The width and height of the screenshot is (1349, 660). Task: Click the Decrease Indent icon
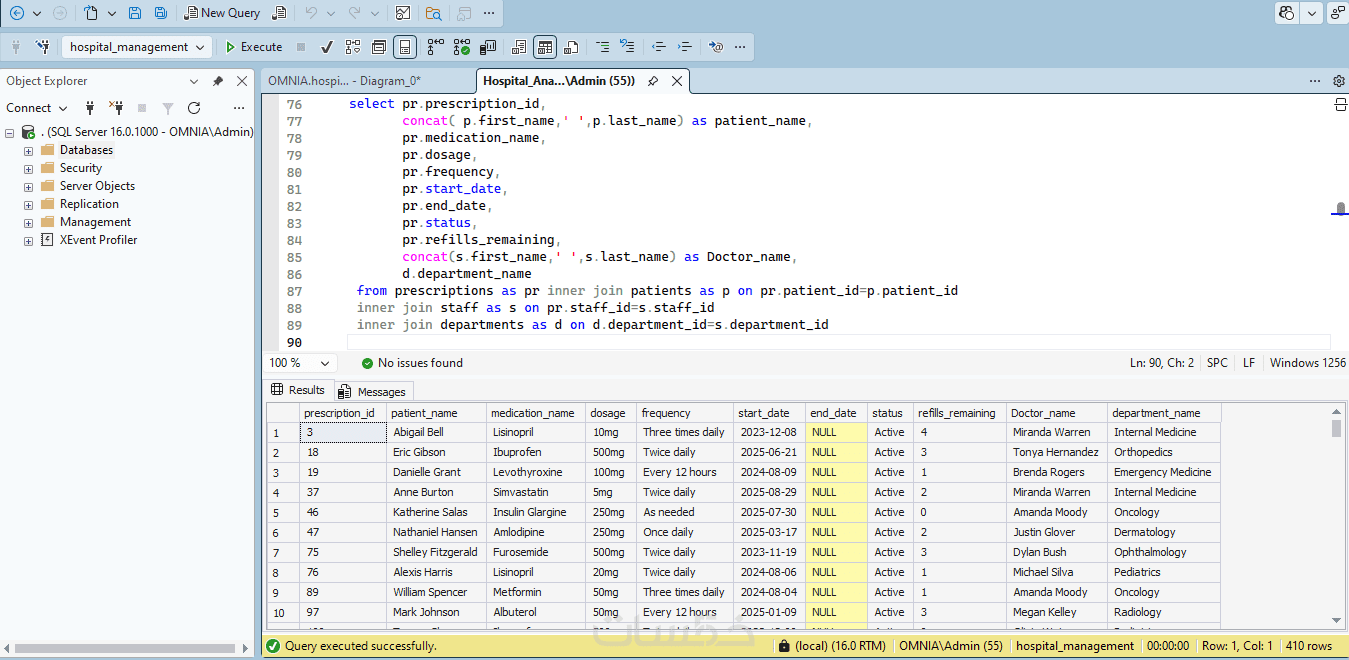click(658, 47)
